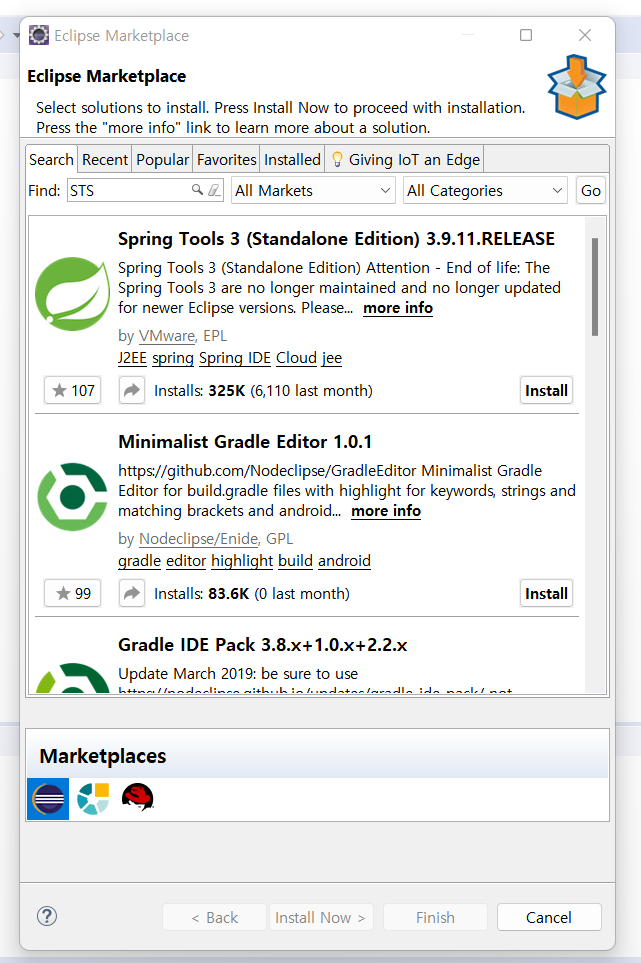This screenshot has width=641, height=963.
Task: Clear the Find field with eraser icon
Action: coord(214,190)
